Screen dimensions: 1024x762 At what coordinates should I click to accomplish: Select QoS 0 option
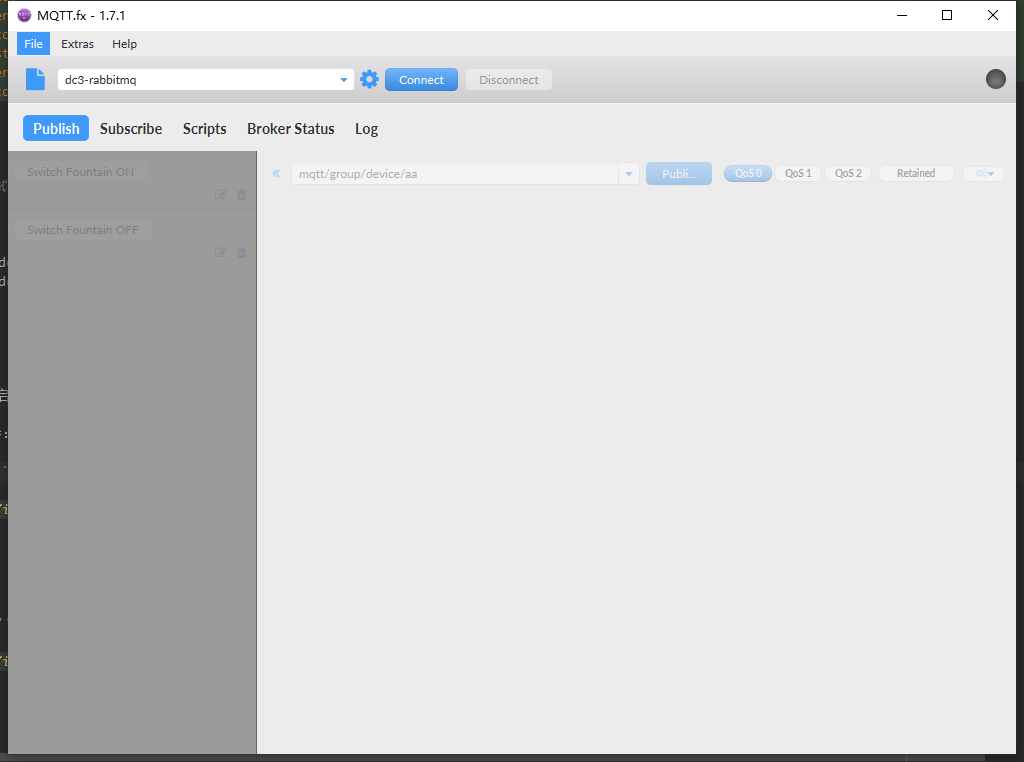(x=748, y=174)
